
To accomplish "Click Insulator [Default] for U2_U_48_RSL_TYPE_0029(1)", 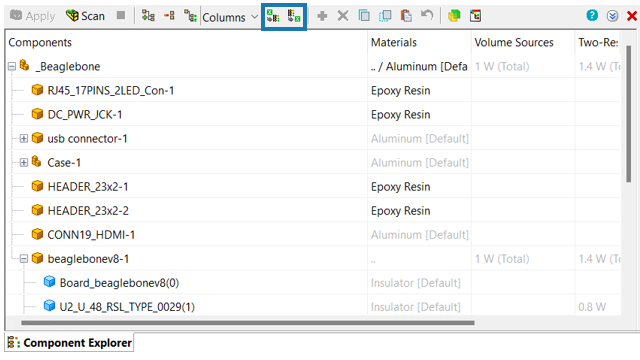I will (x=416, y=307).
